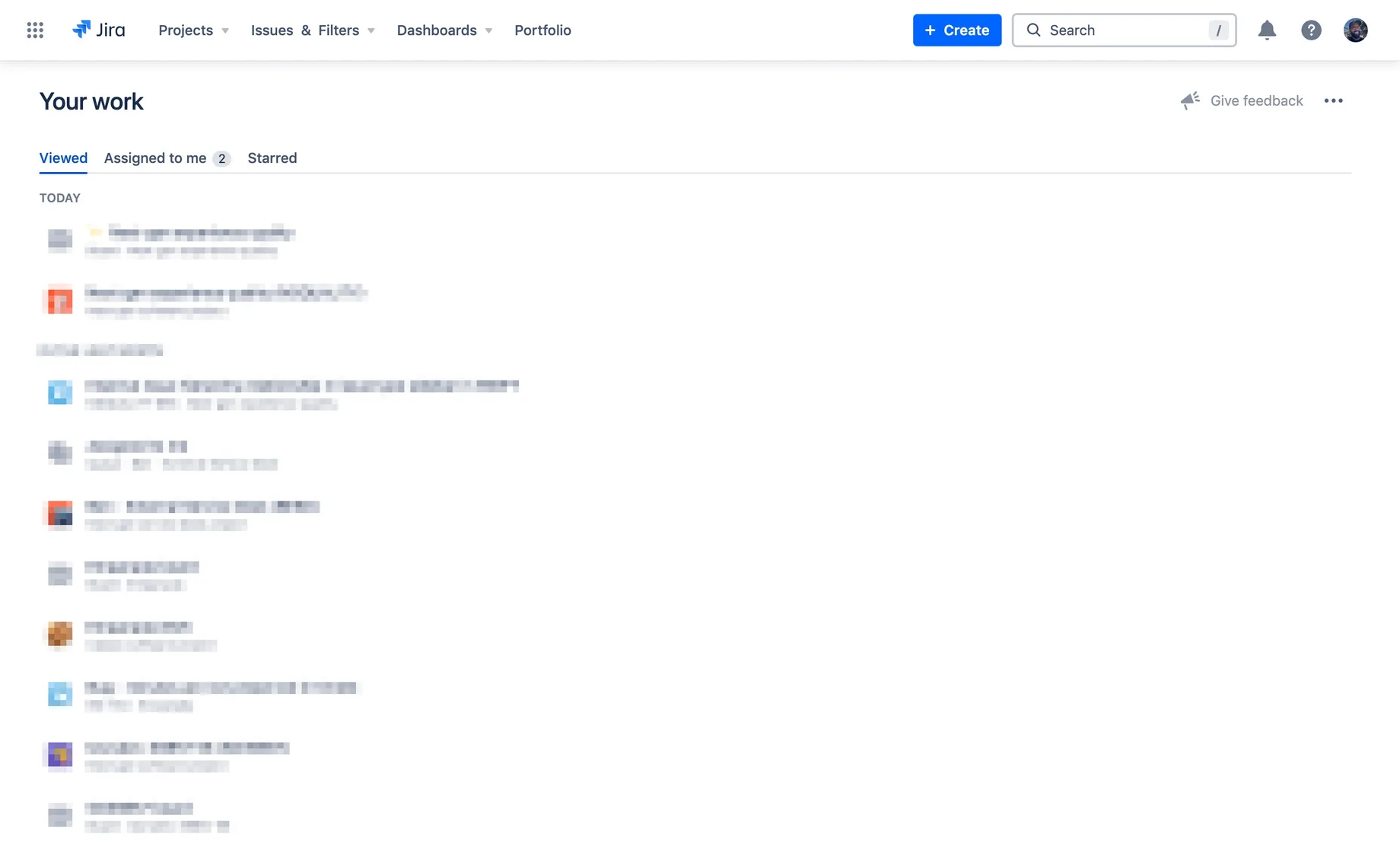Focus the Search input field

[x=1124, y=30]
